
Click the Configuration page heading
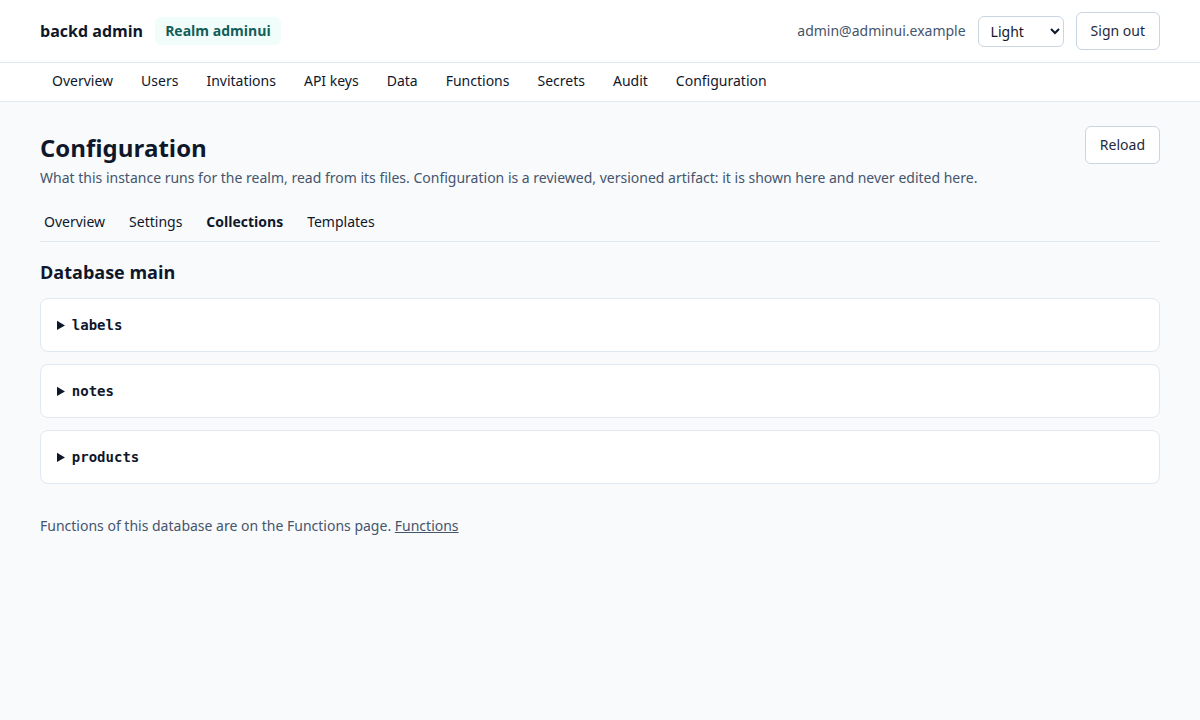tap(123, 149)
